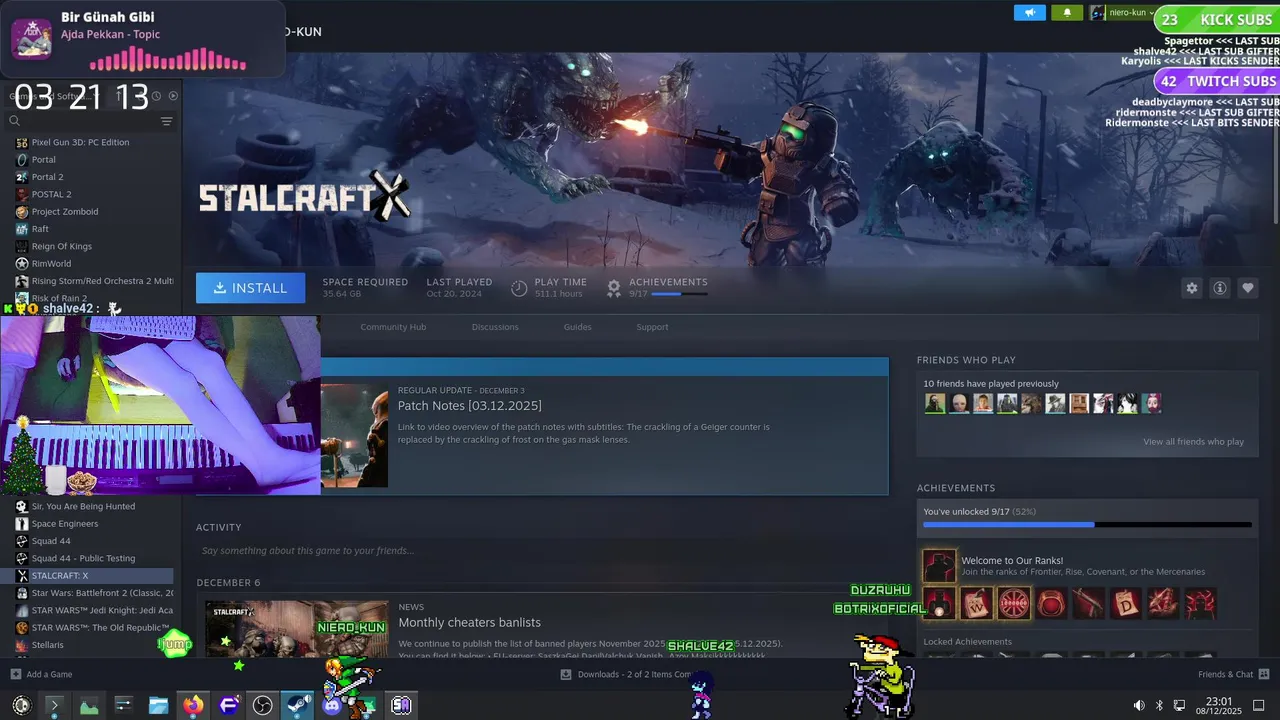Click 'View all friends who play' link

pos(1193,442)
